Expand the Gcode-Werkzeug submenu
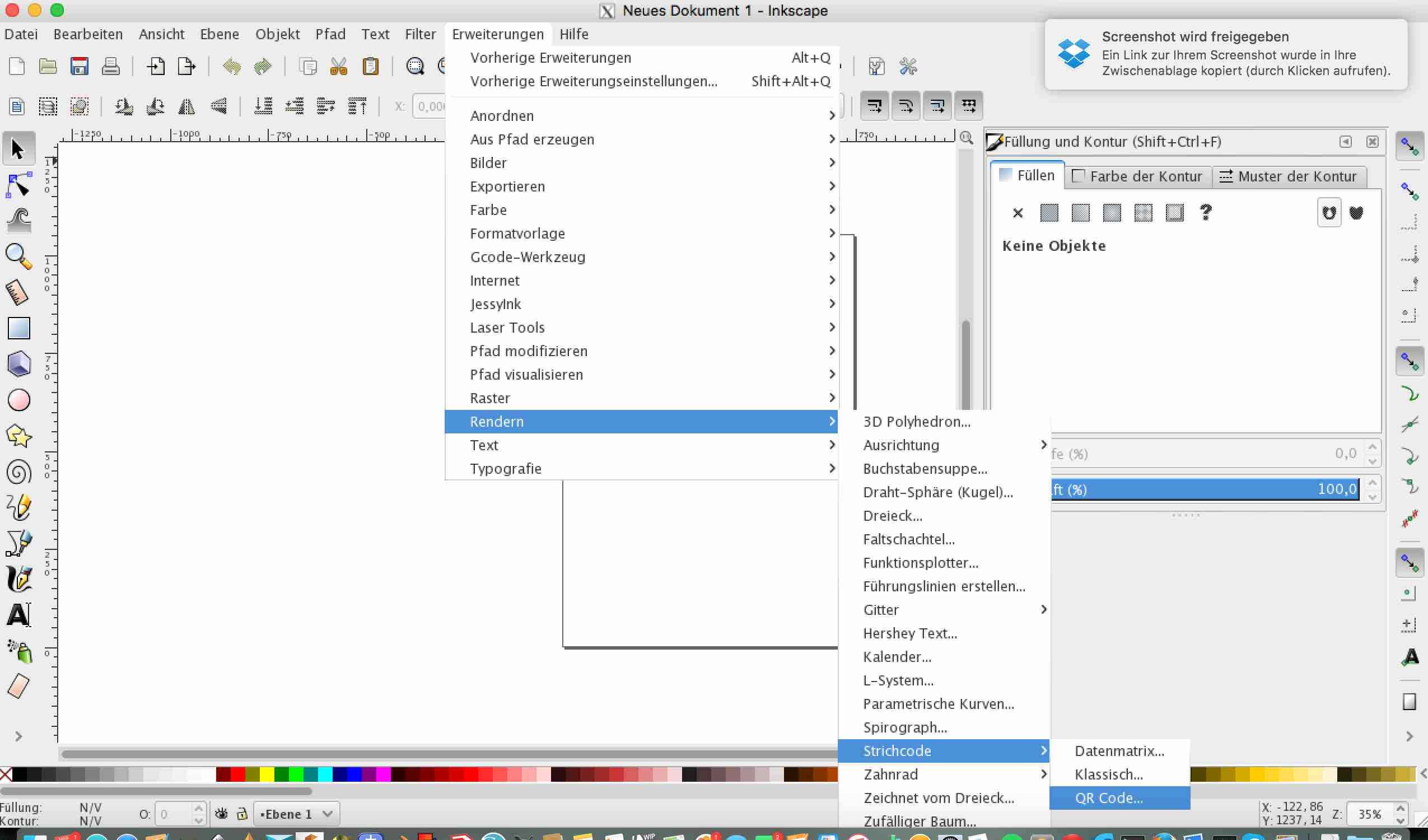 (641, 257)
